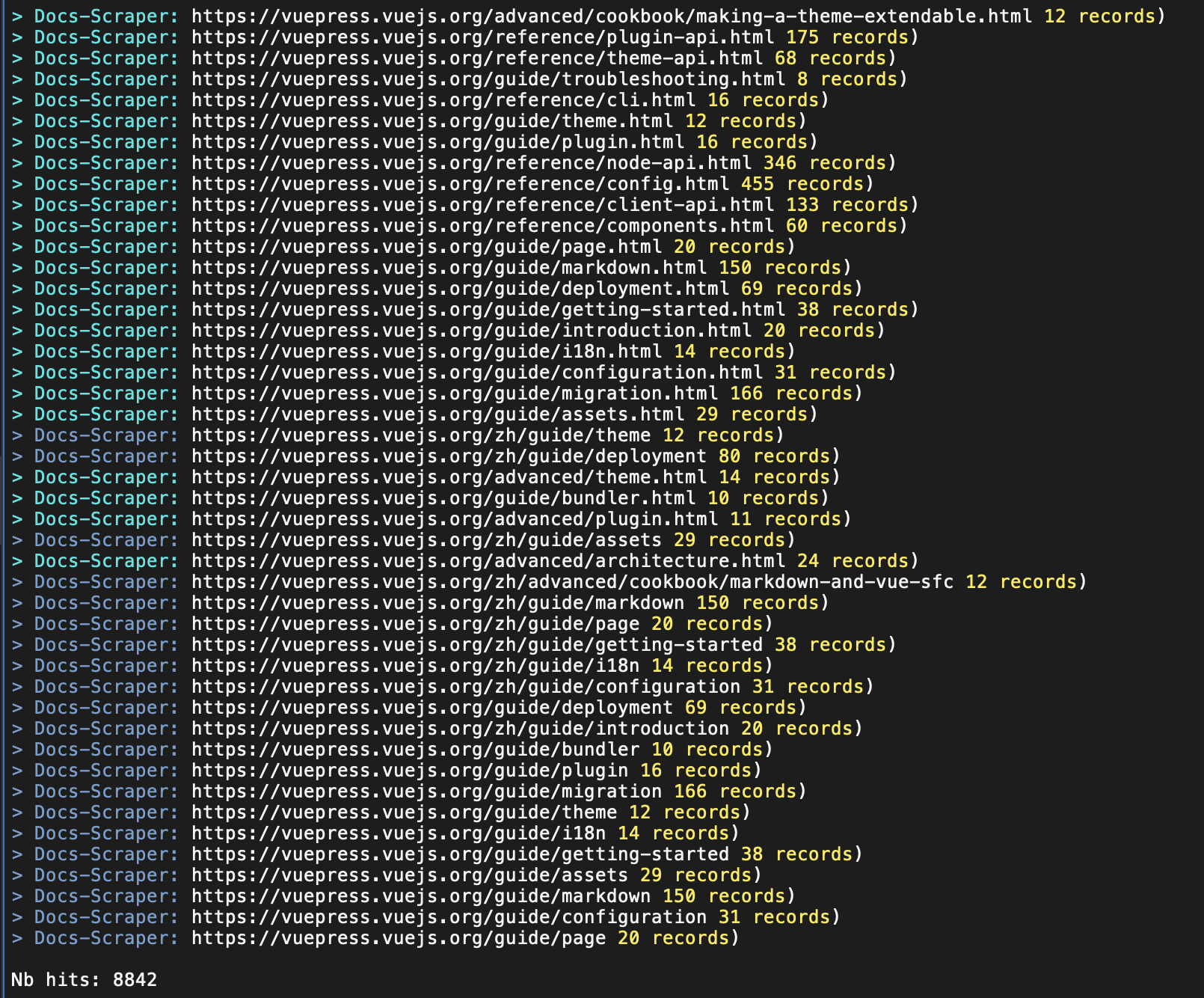Click the guide/introduction.html URL

tap(472, 331)
